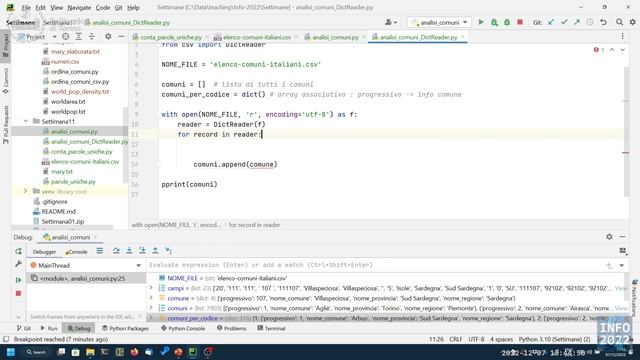Open the Terminal tool window
The image size is (640, 360).
point(271,328)
